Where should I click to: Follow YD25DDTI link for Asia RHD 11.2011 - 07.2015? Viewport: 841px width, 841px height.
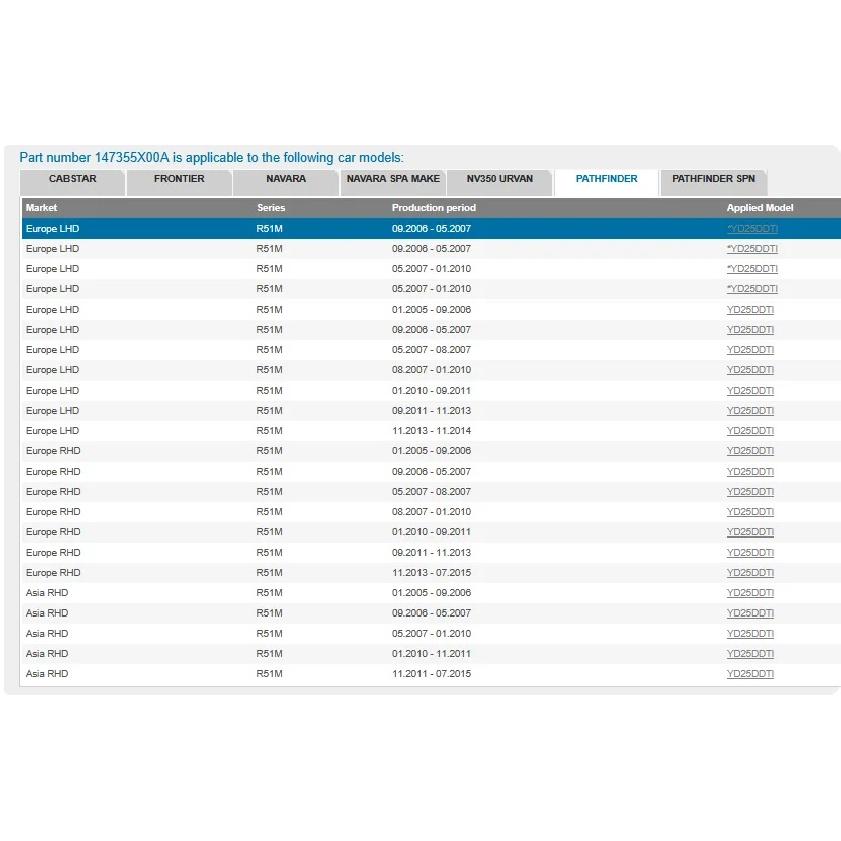tap(750, 674)
